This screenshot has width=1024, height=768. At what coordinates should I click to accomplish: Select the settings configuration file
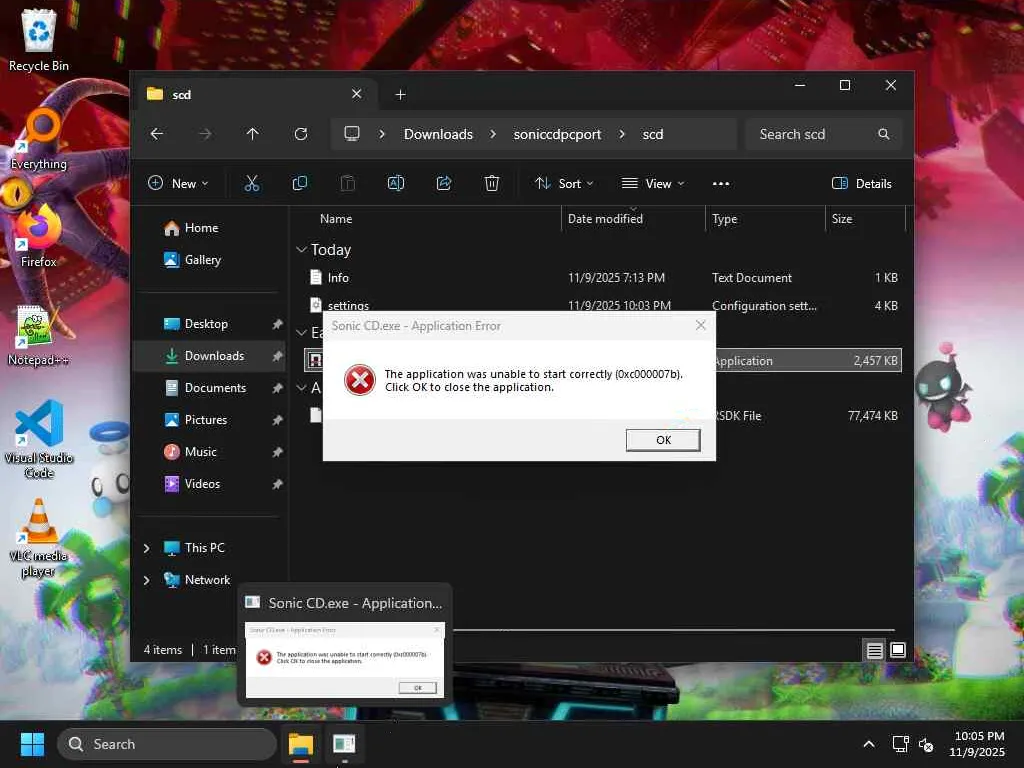602,304
